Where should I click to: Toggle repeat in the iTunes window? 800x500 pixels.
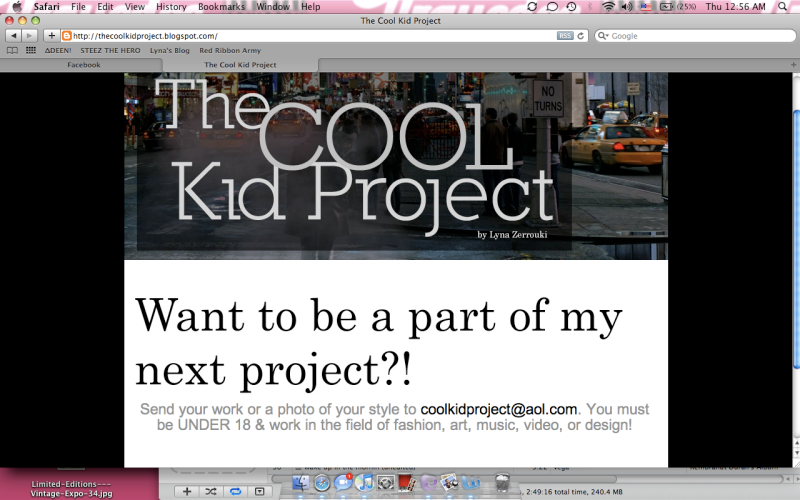tap(235, 491)
